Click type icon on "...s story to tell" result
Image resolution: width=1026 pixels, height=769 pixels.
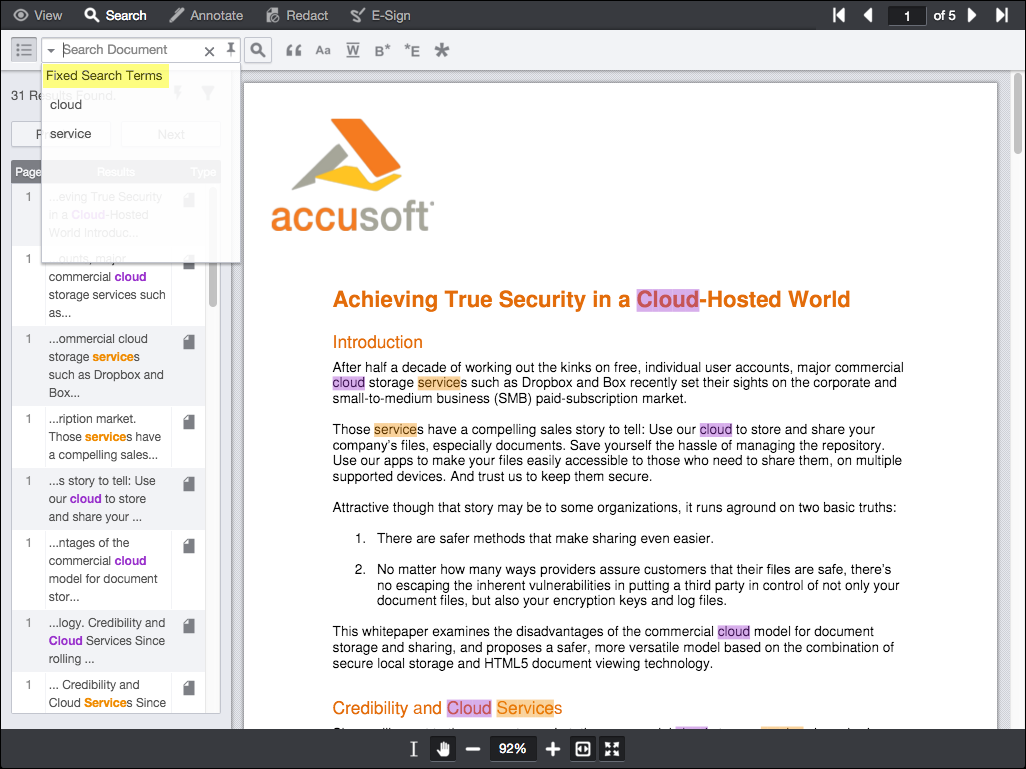pos(189,484)
